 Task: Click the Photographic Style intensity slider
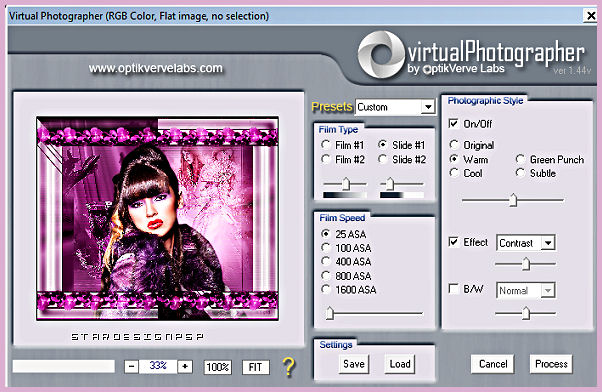(513, 200)
